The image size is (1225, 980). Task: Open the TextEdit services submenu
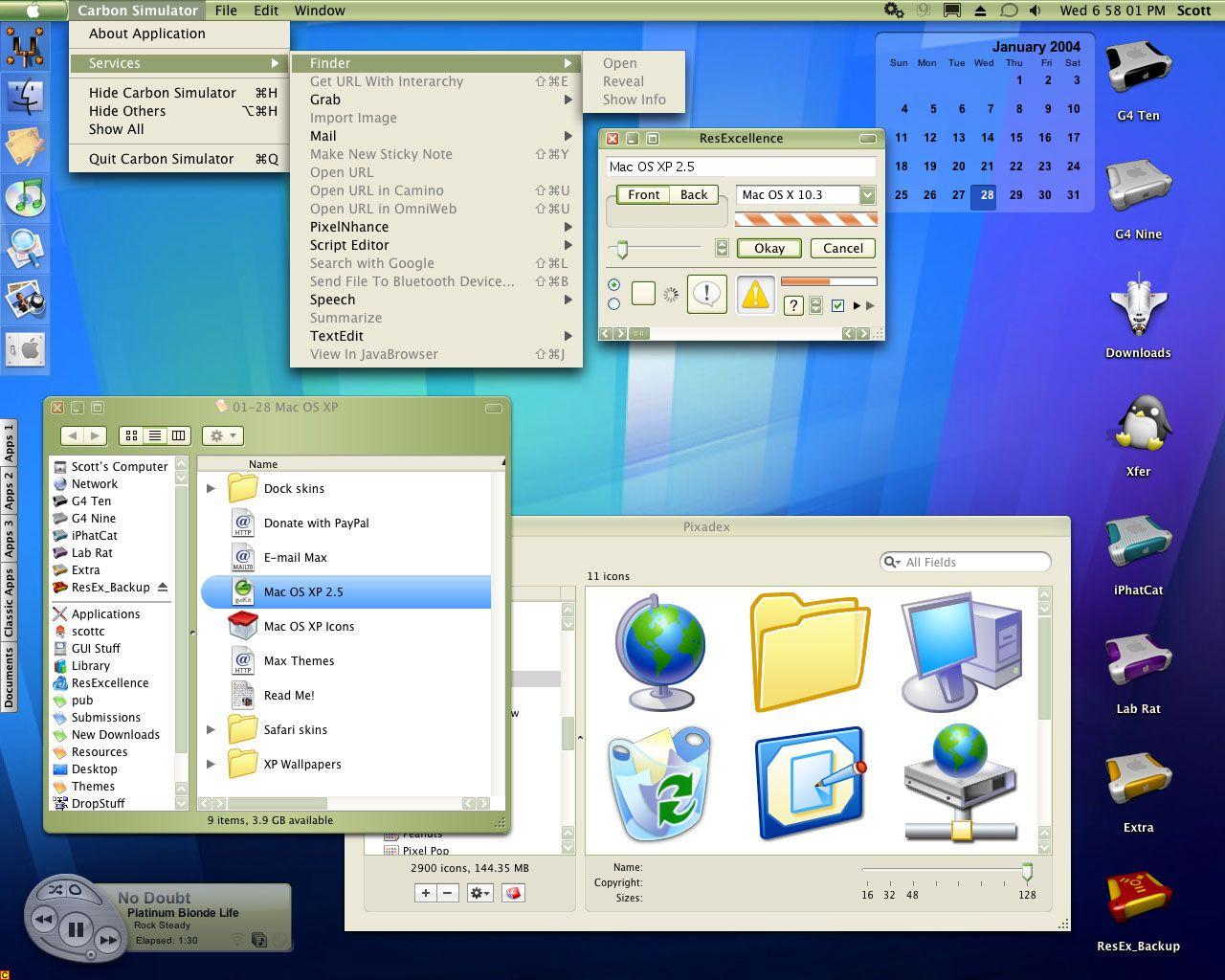337,336
